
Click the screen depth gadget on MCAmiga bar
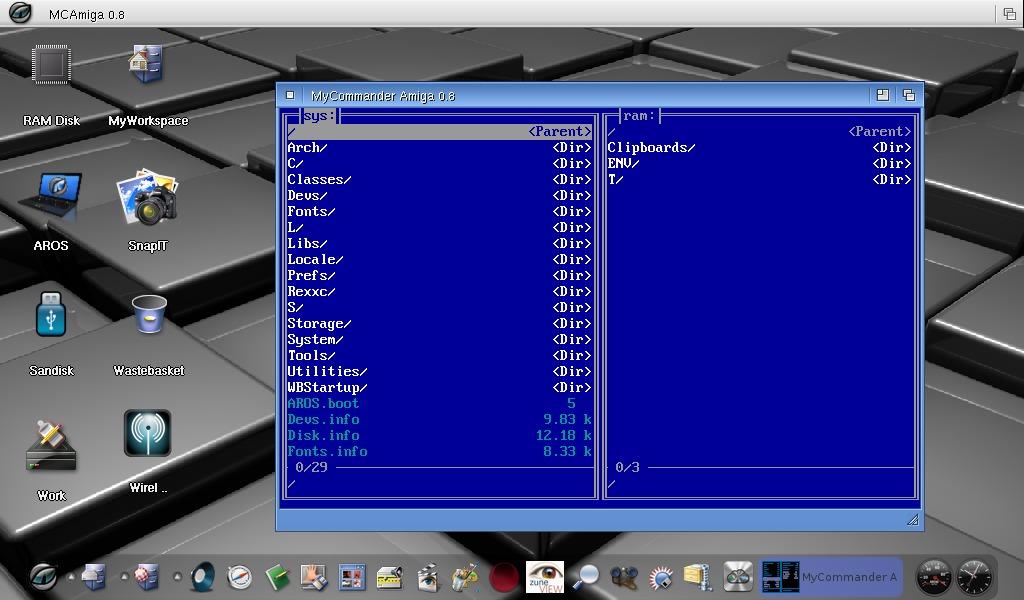(x=1010, y=14)
